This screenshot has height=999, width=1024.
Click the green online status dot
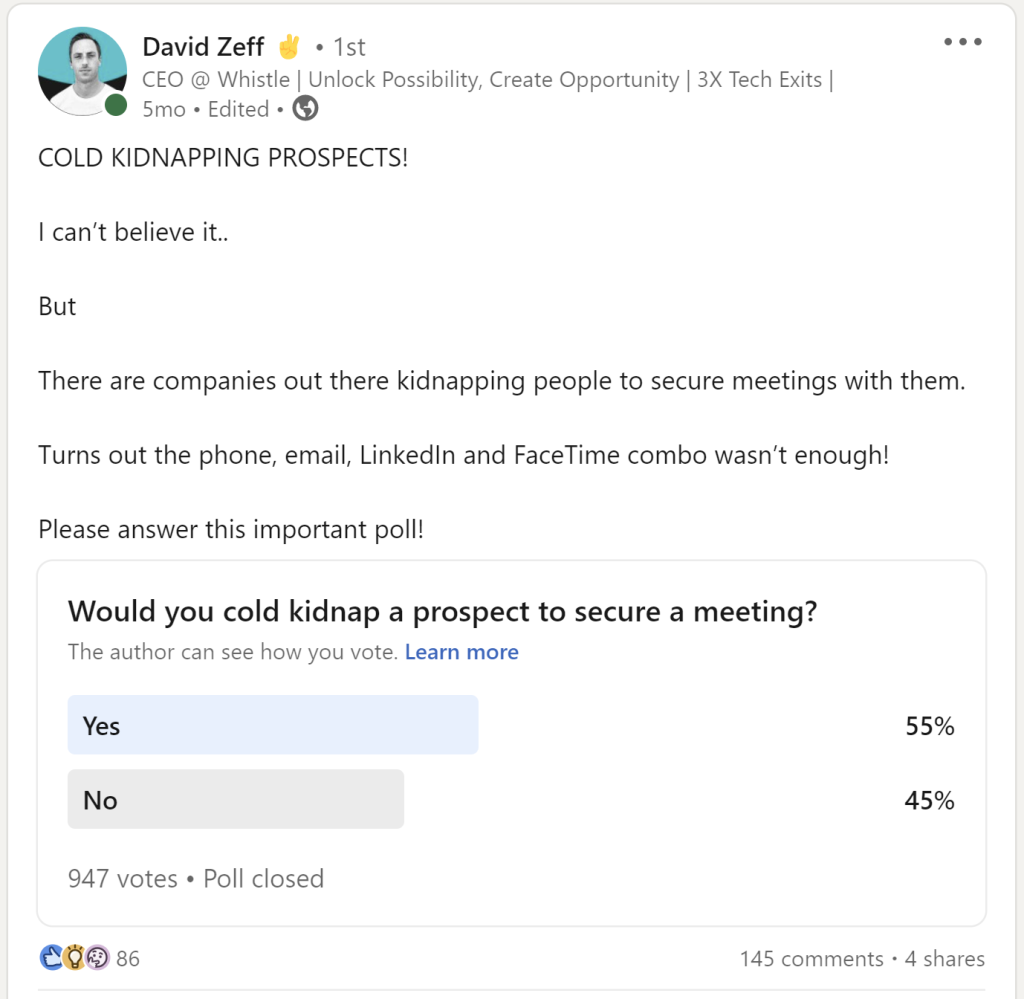click(116, 105)
